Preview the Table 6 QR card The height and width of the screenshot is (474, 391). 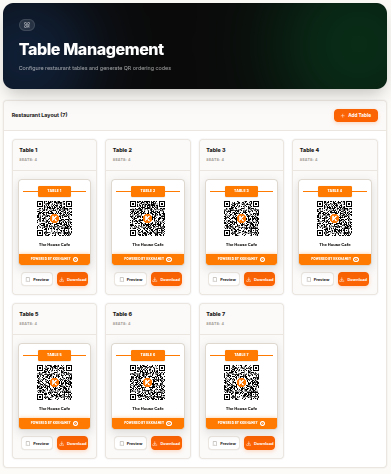pos(131,443)
